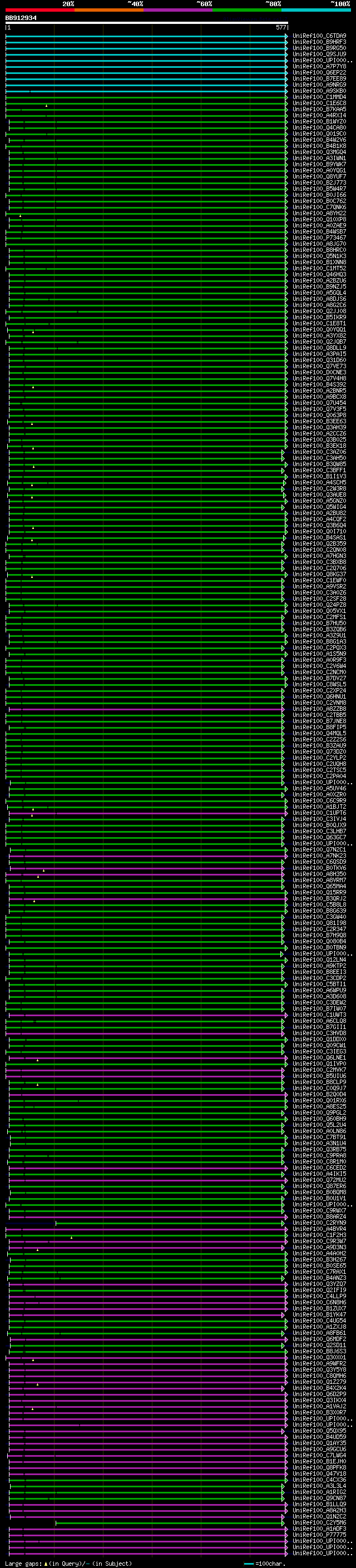
Task: Open hit UniRef100_Q9SJU9
Action: tap(319, 54)
